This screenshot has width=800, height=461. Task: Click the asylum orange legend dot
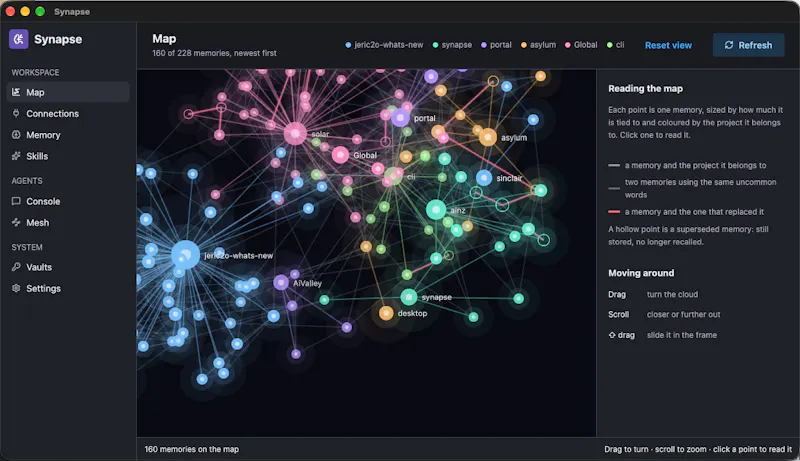523,45
